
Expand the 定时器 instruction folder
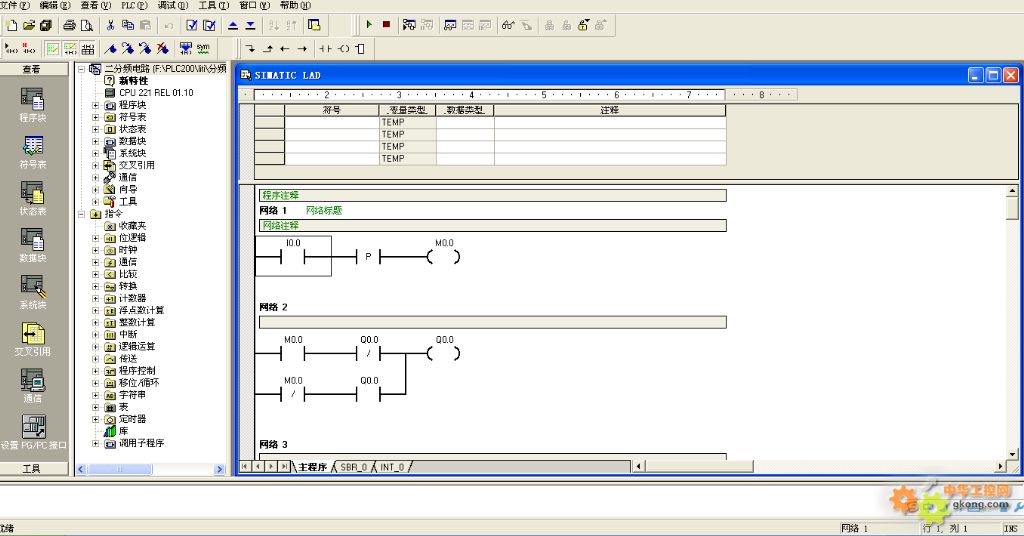click(95, 419)
